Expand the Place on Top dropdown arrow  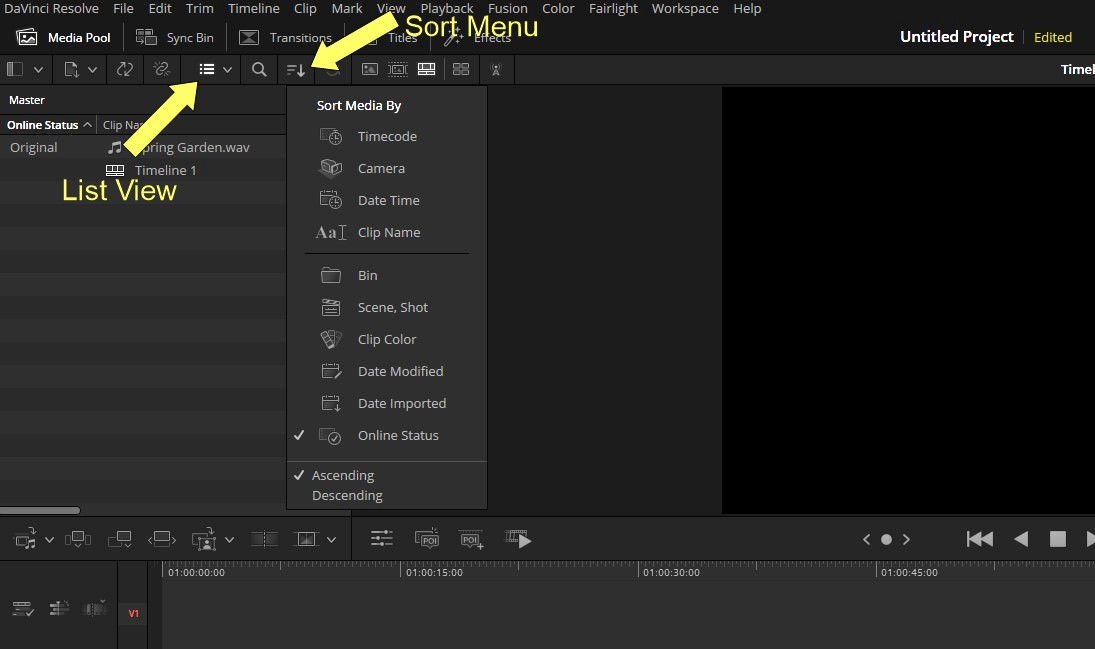pyautogui.click(x=229, y=540)
